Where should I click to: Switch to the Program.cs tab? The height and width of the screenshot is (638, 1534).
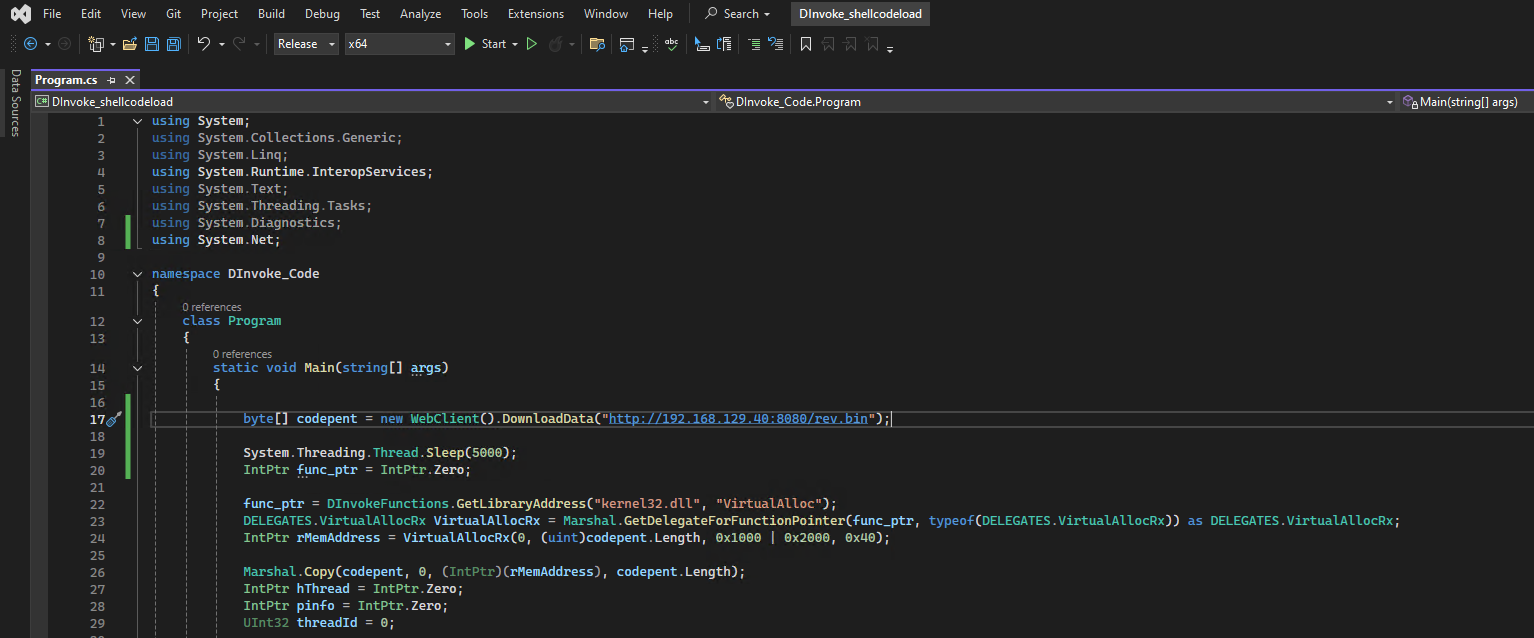click(66, 80)
